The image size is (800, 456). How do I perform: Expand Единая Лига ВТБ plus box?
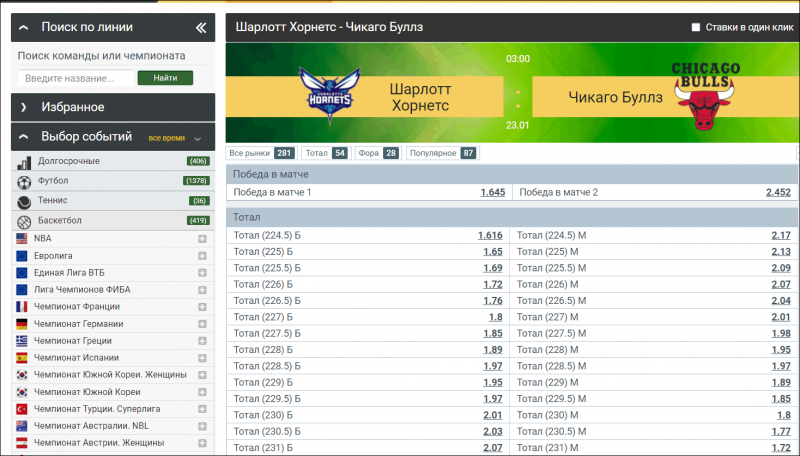point(203,273)
